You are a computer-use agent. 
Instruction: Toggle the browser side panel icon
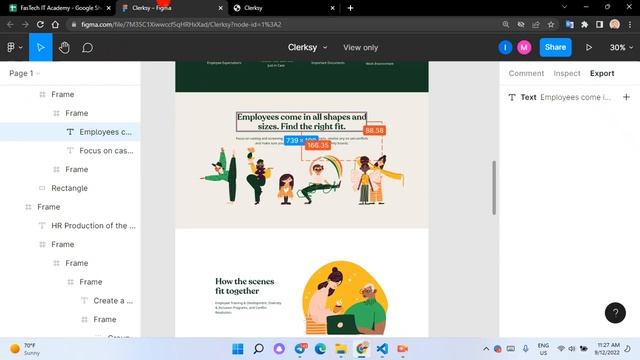click(x=600, y=24)
